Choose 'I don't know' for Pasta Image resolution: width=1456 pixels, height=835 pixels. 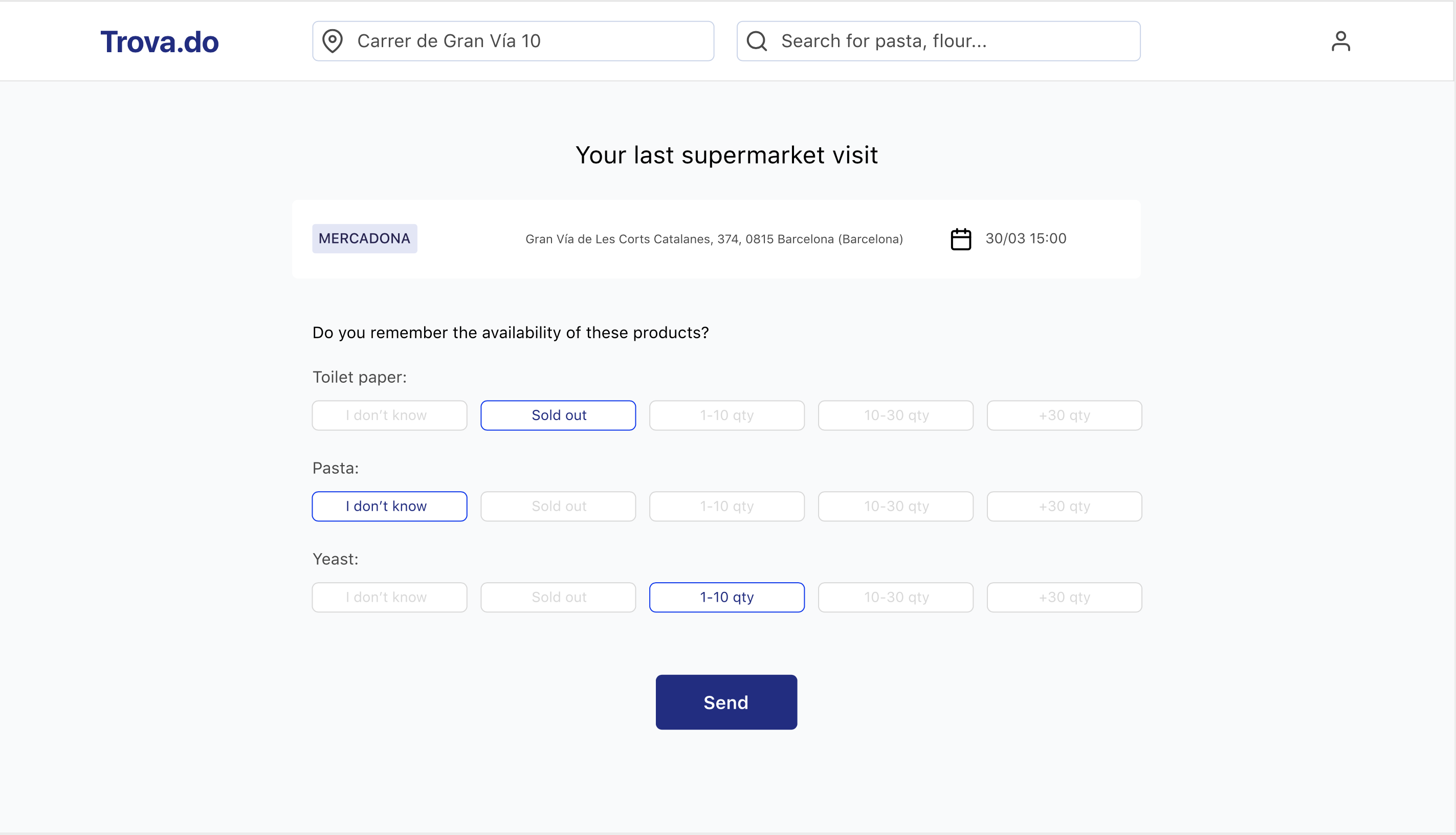389,507
